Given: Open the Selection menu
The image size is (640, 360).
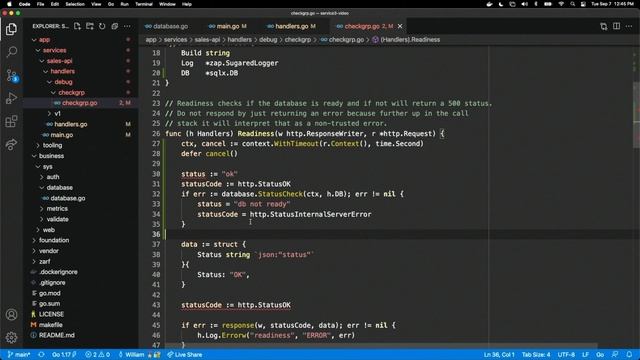Looking at the screenshot, I should click(x=75, y=4).
